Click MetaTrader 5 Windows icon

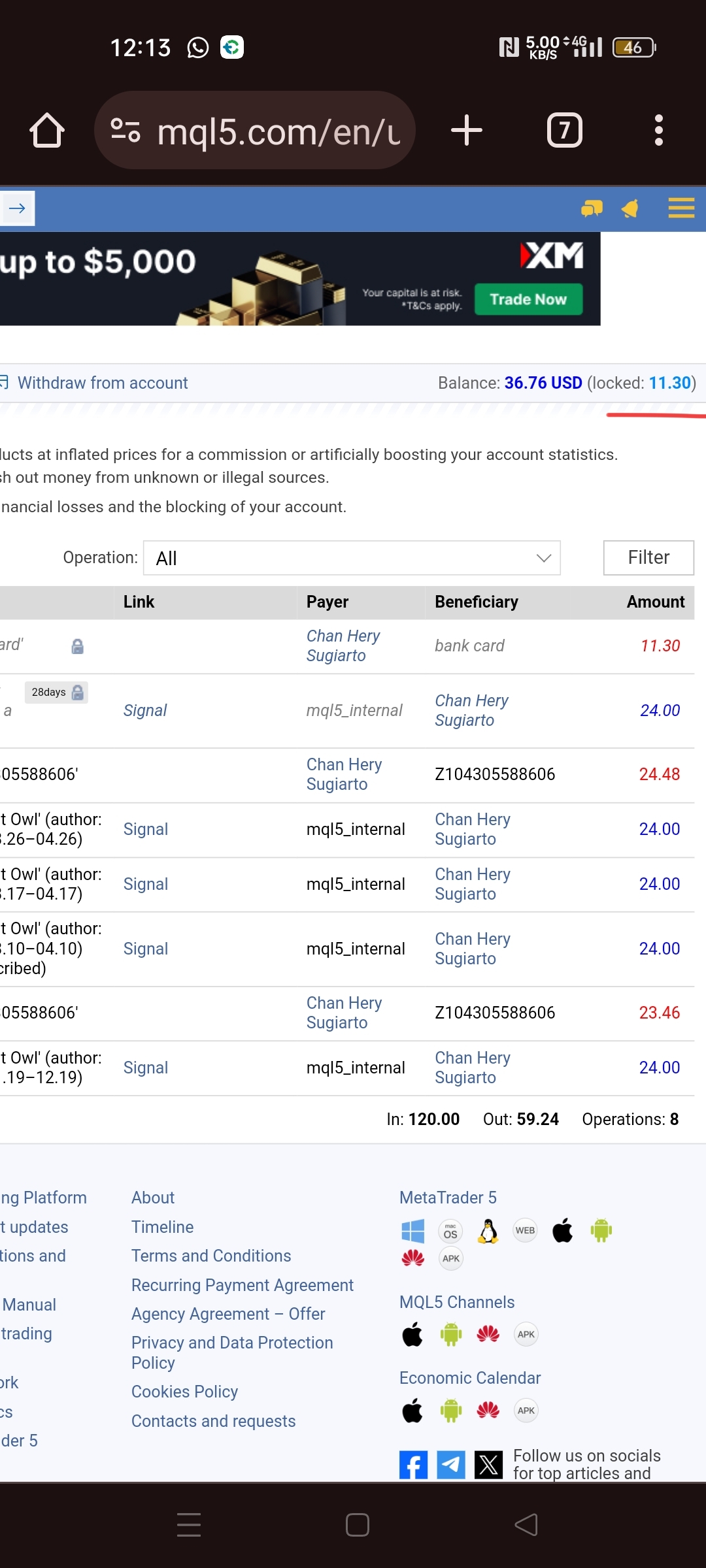pos(413,1232)
